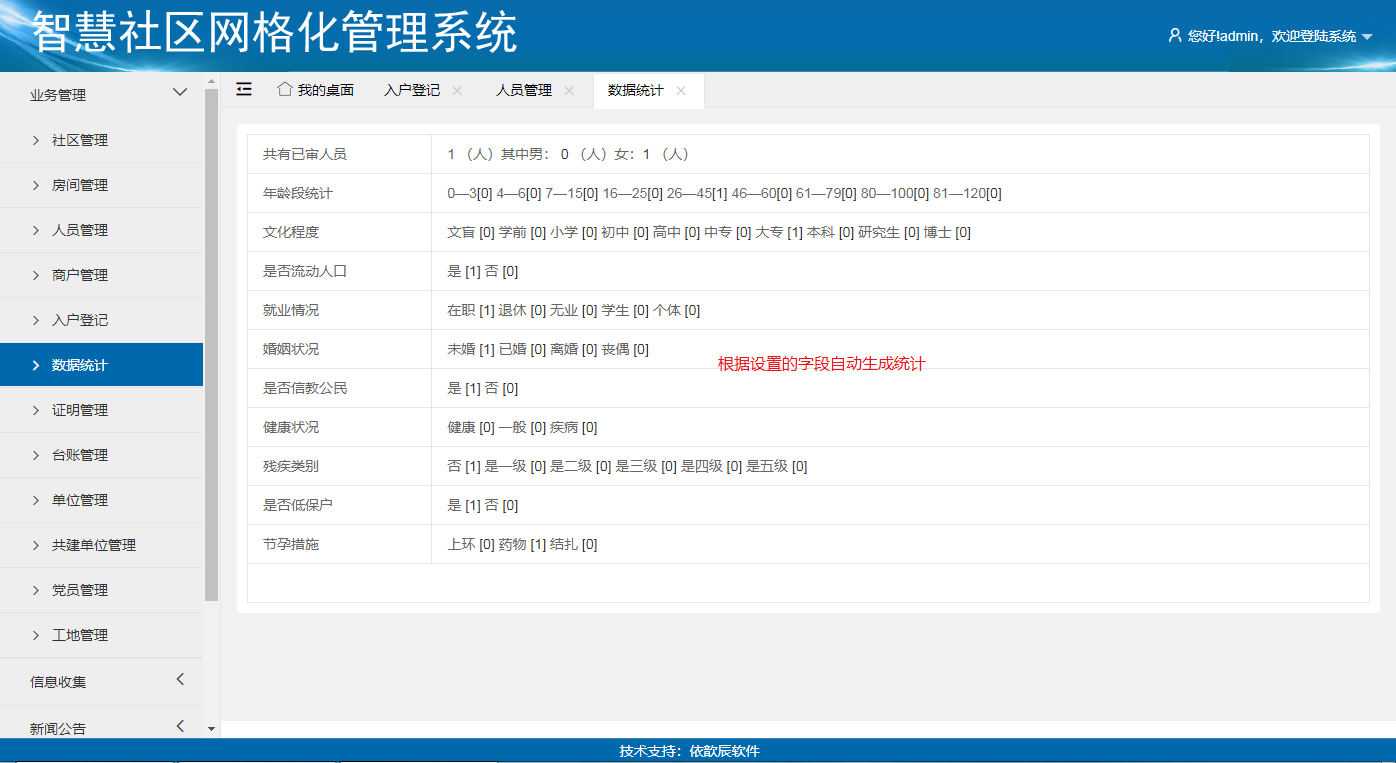Open the admin user dropdown arrow
This screenshot has width=1396, height=763.
1367,37
